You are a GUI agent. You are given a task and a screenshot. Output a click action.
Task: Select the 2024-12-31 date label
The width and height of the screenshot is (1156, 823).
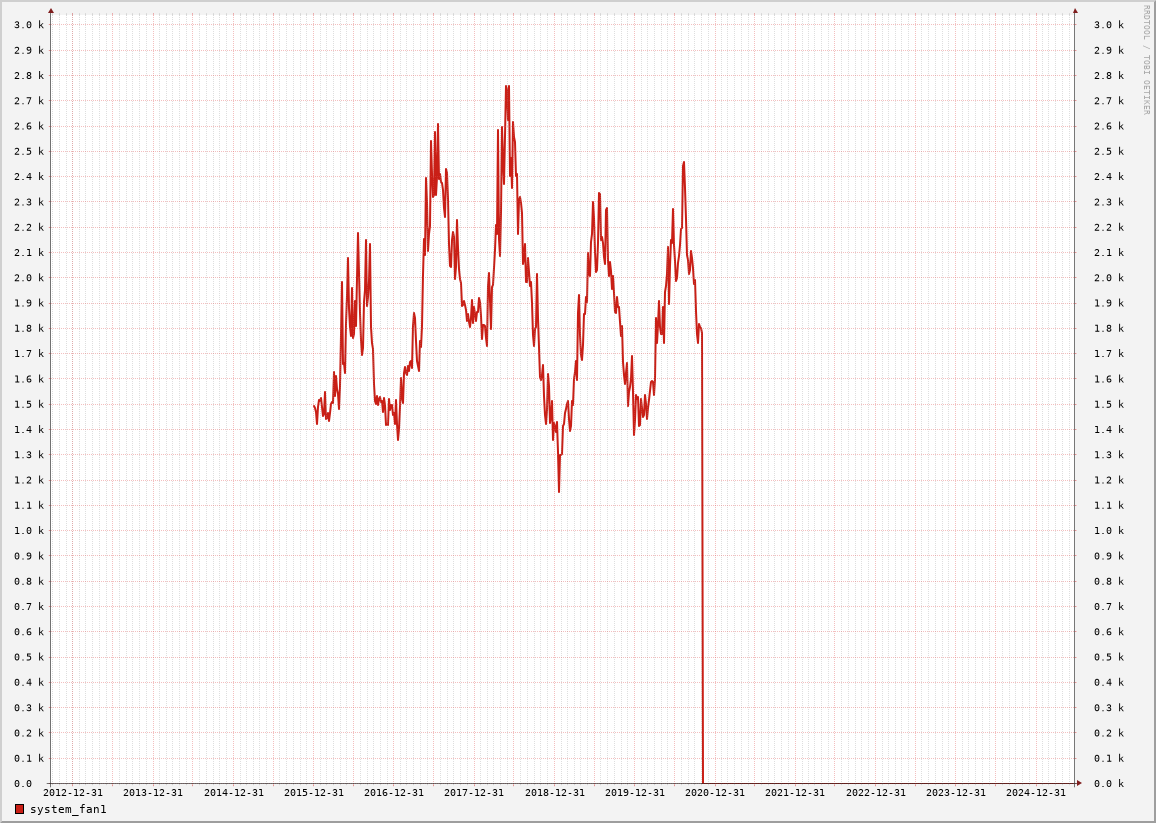[x=1036, y=793]
